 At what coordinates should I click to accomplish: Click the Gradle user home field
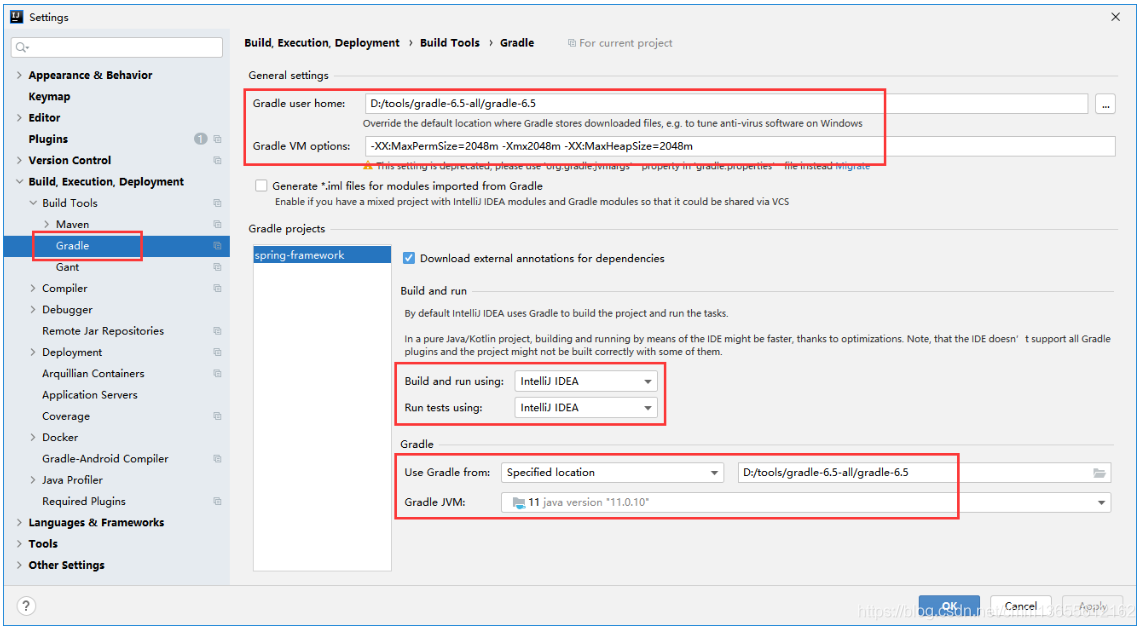pos(727,104)
